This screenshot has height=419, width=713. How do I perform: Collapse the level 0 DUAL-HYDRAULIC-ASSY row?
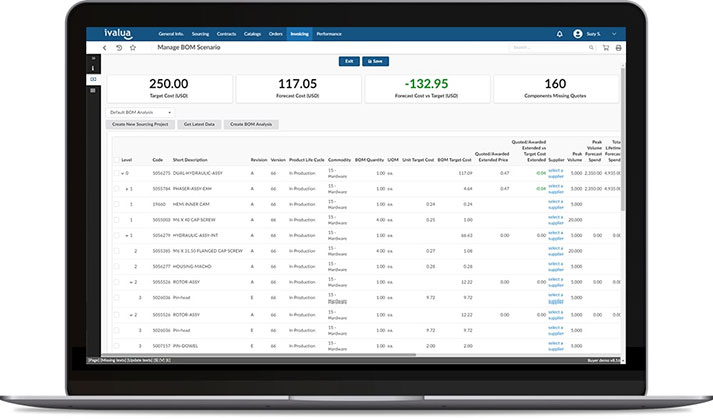[x=123, y=173]
